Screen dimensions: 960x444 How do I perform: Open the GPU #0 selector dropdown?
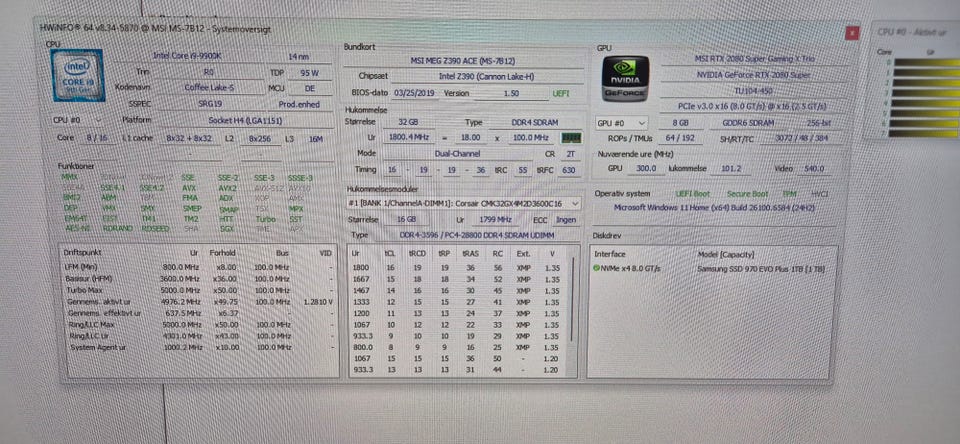tap(621, 122)
